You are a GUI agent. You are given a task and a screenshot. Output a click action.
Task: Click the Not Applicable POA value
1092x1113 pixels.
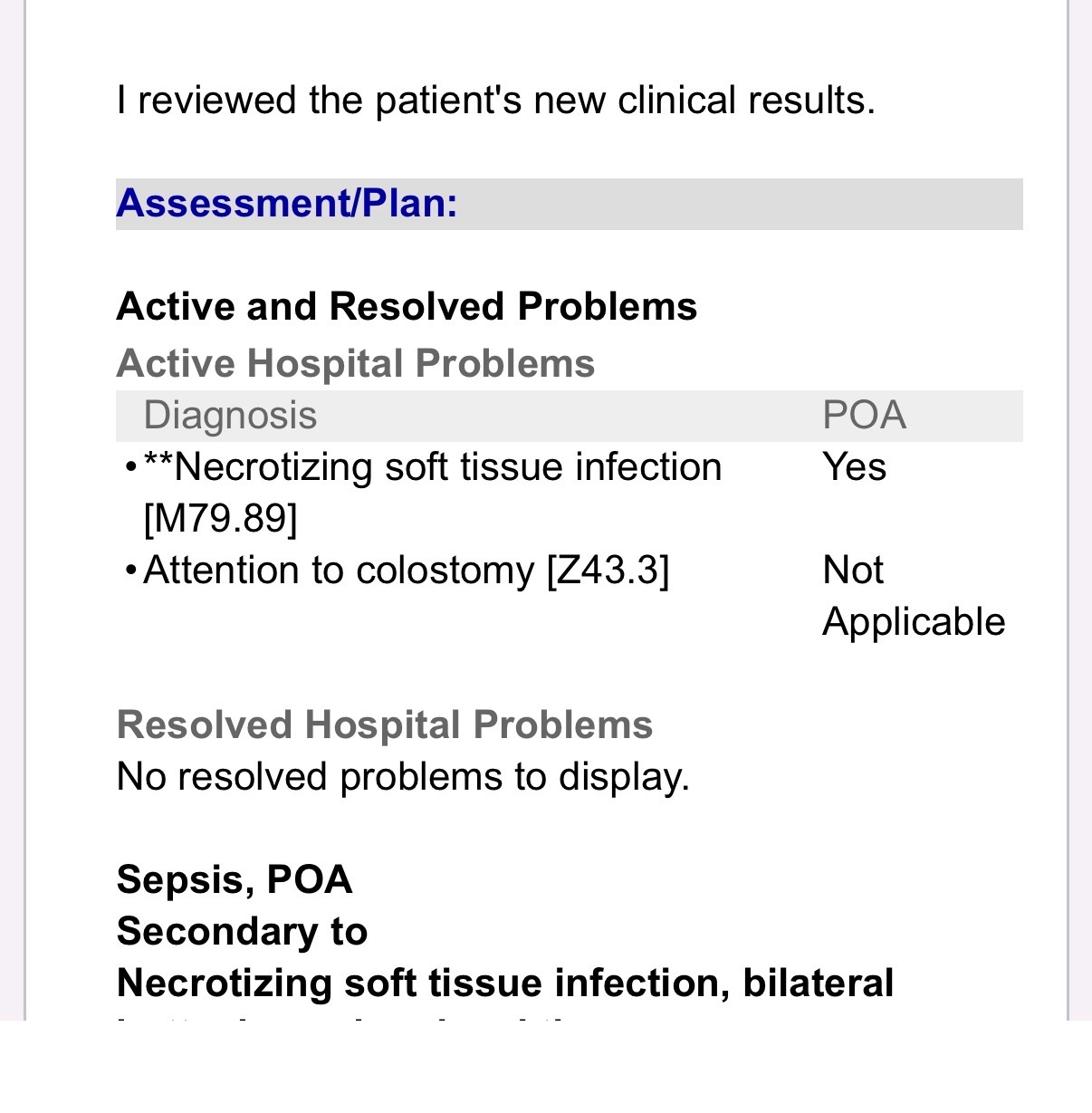tap(913, 596)
